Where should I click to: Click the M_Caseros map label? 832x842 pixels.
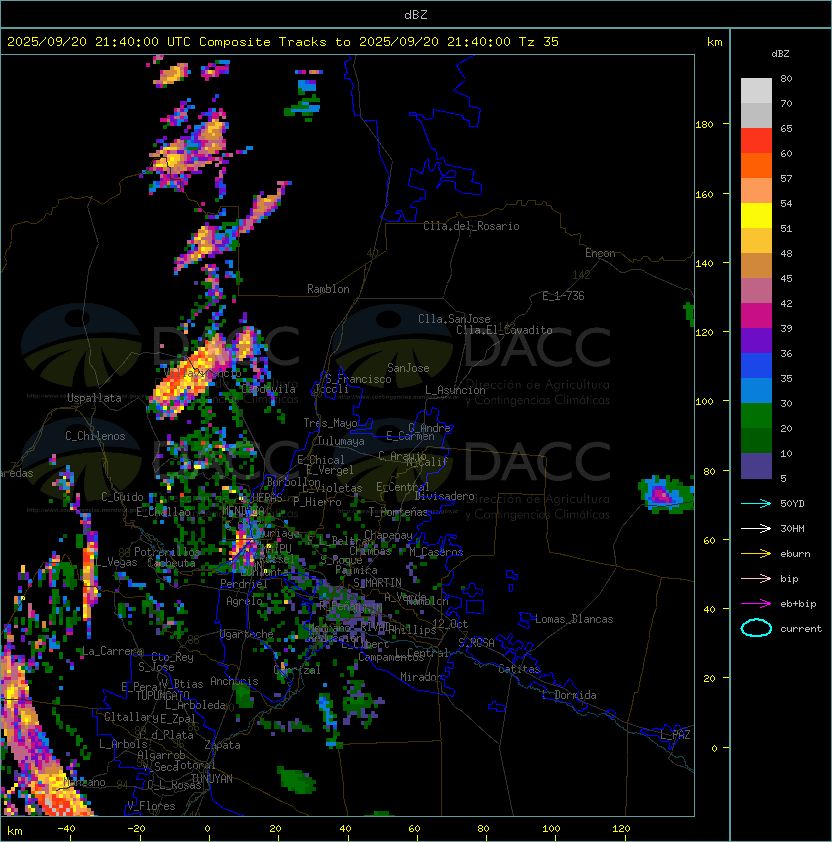tap(436, 552)
